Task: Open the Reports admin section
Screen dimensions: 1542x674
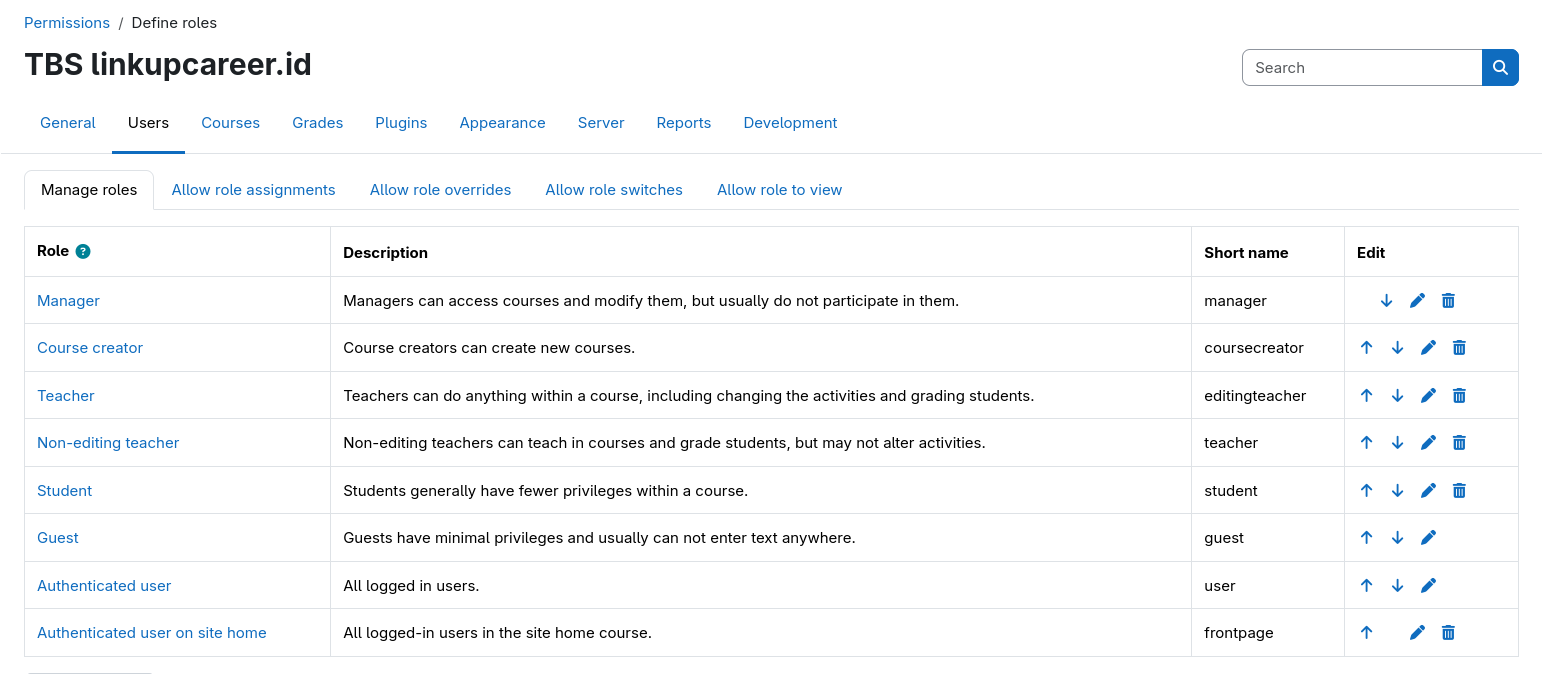Action: coord(683,123)
